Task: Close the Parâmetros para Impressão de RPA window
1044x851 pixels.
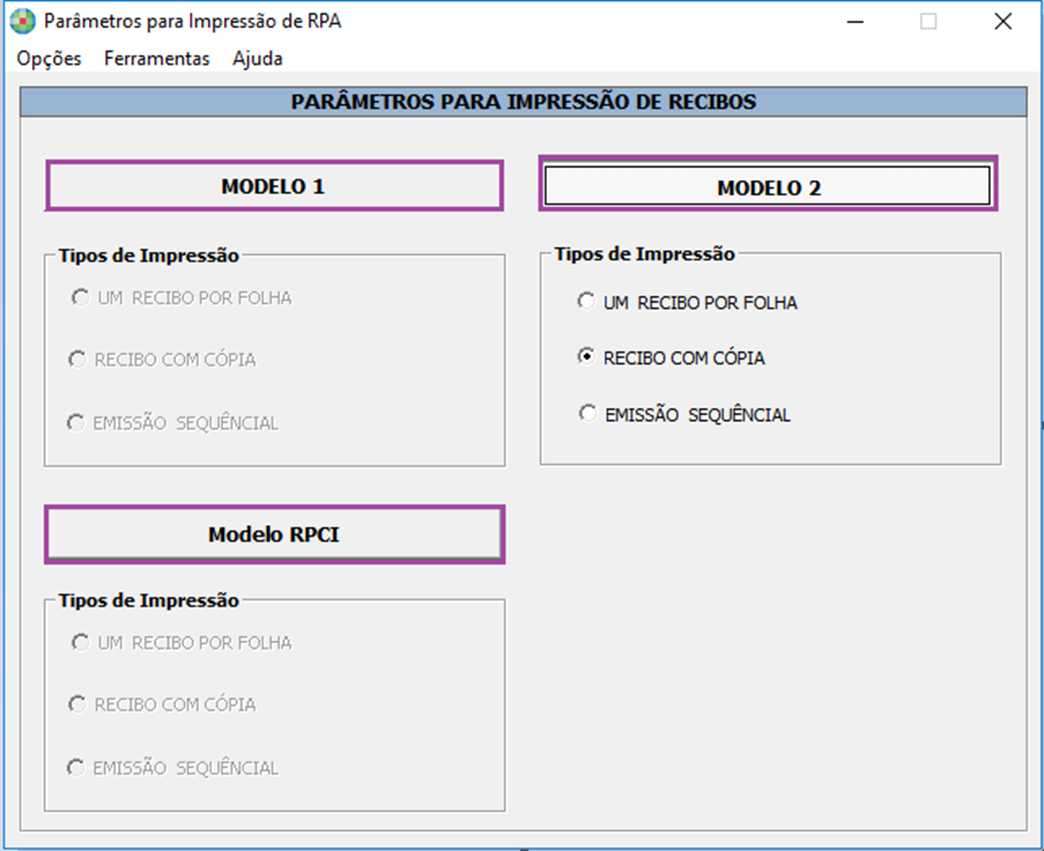Action: [1003, 21]
